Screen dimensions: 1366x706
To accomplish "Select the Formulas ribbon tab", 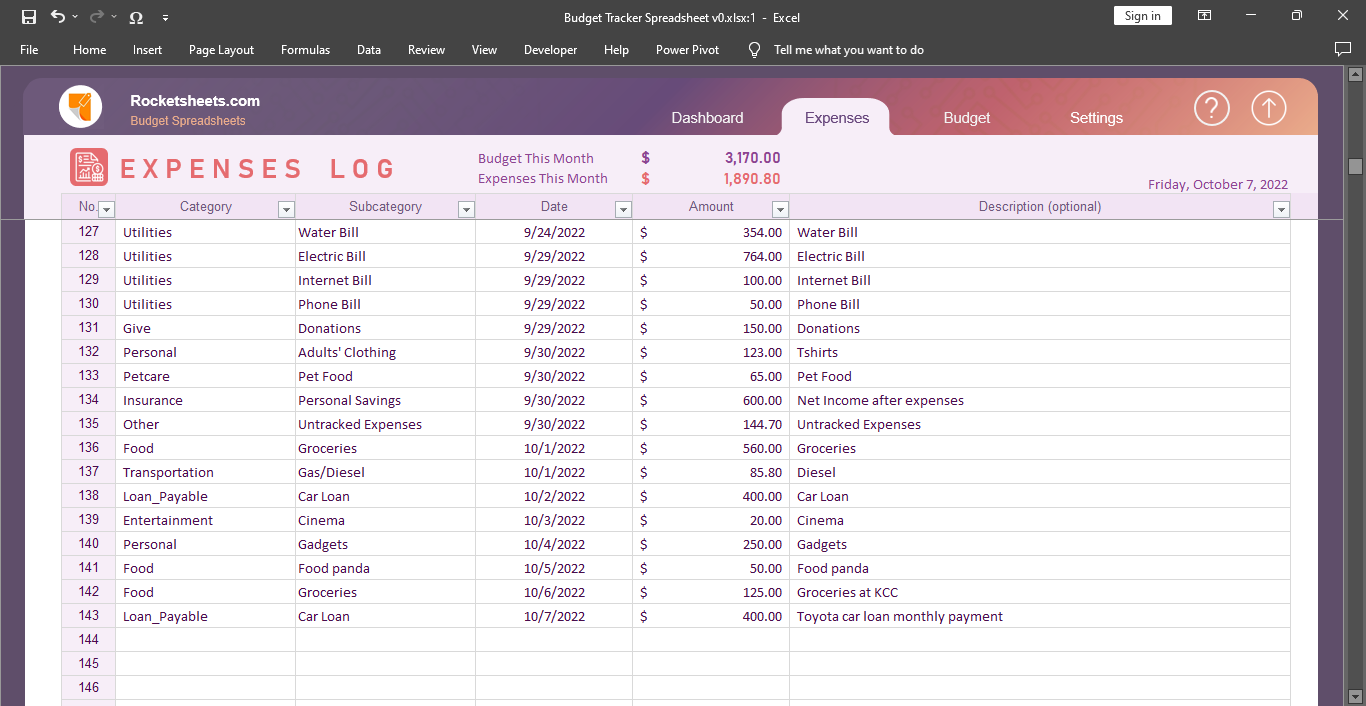I will 305,50.
